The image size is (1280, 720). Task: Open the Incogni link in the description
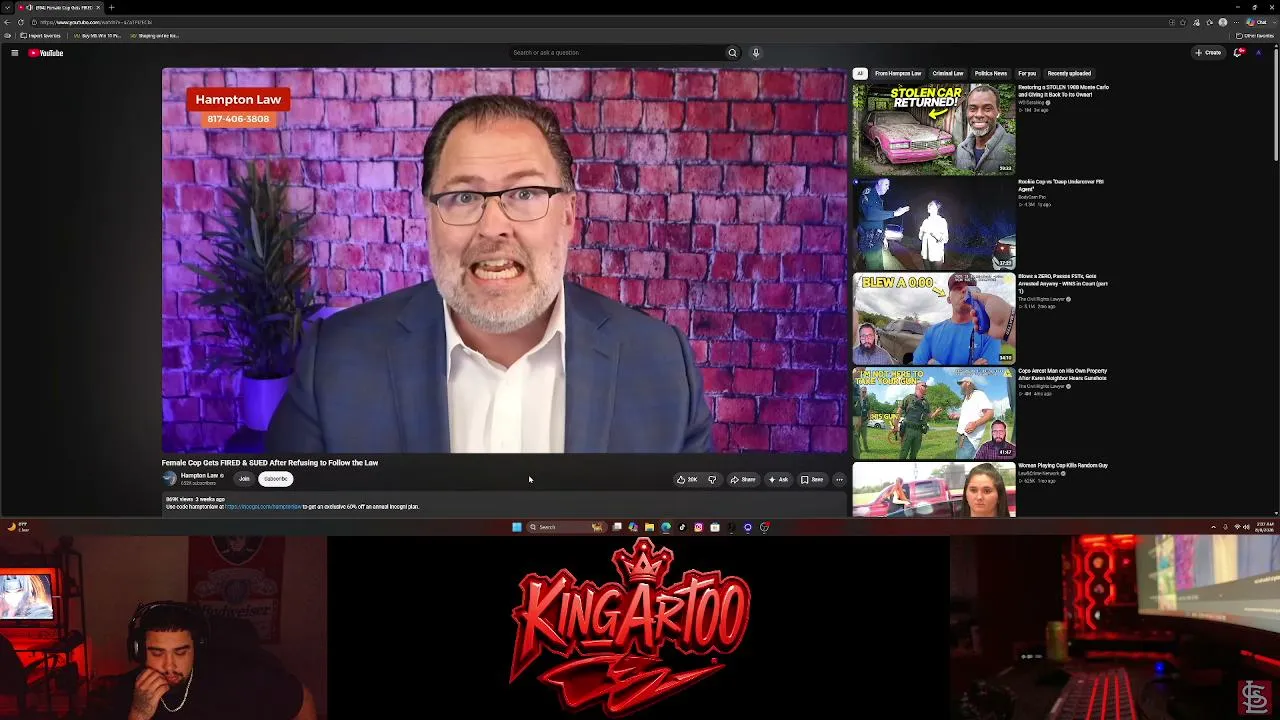[x=263, y=507]
